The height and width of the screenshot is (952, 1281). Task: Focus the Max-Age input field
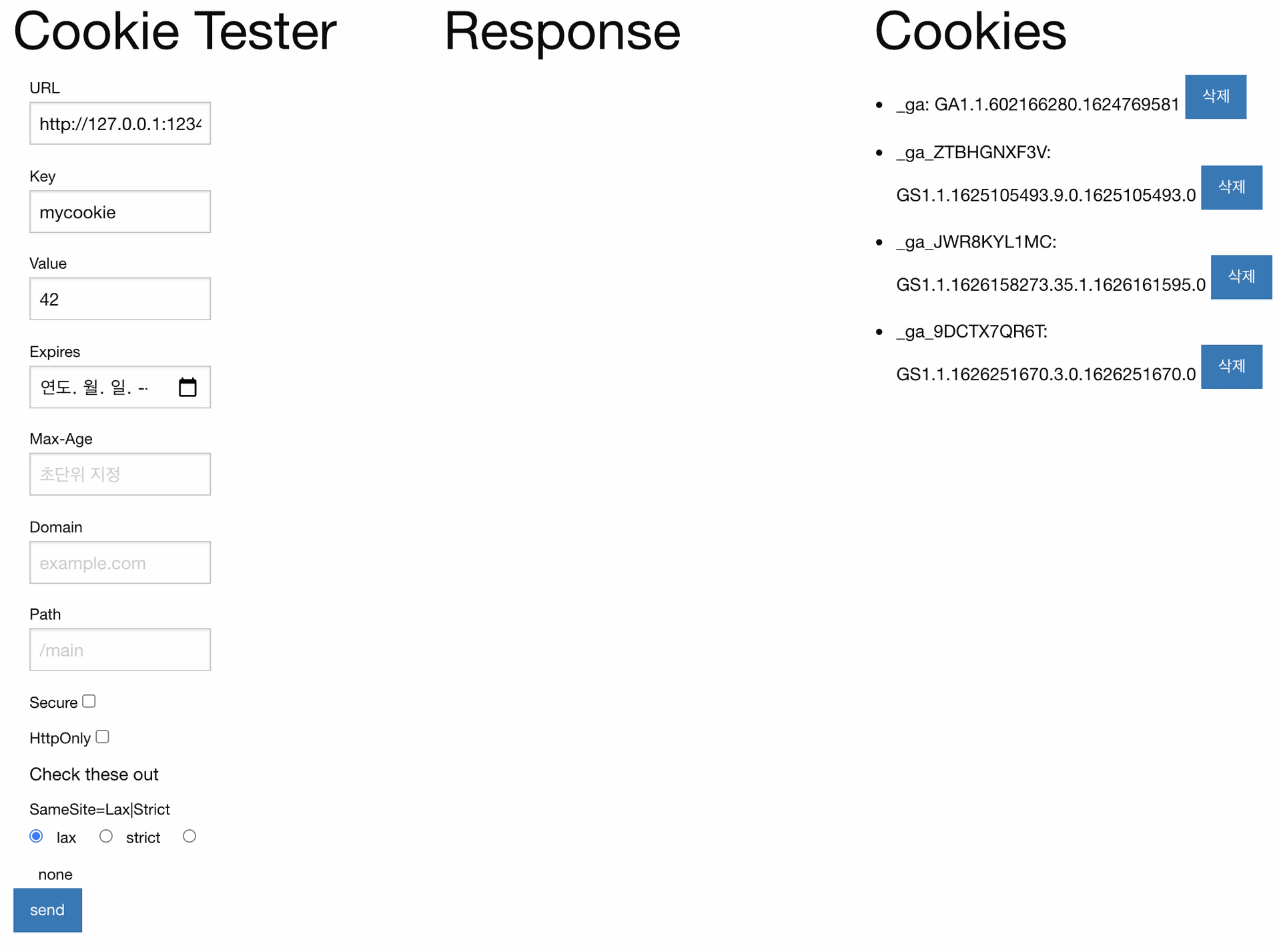pos(120,474)
